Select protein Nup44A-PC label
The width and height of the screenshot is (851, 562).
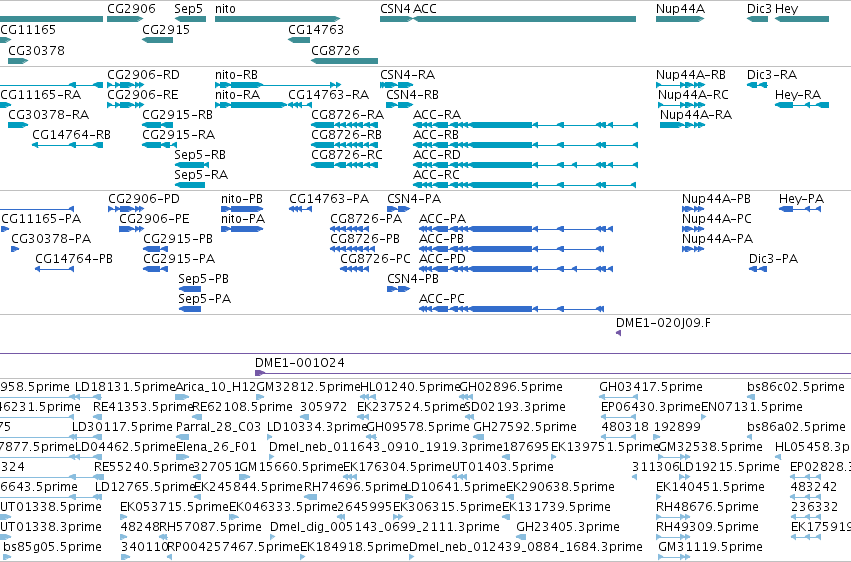coord(716,219)
